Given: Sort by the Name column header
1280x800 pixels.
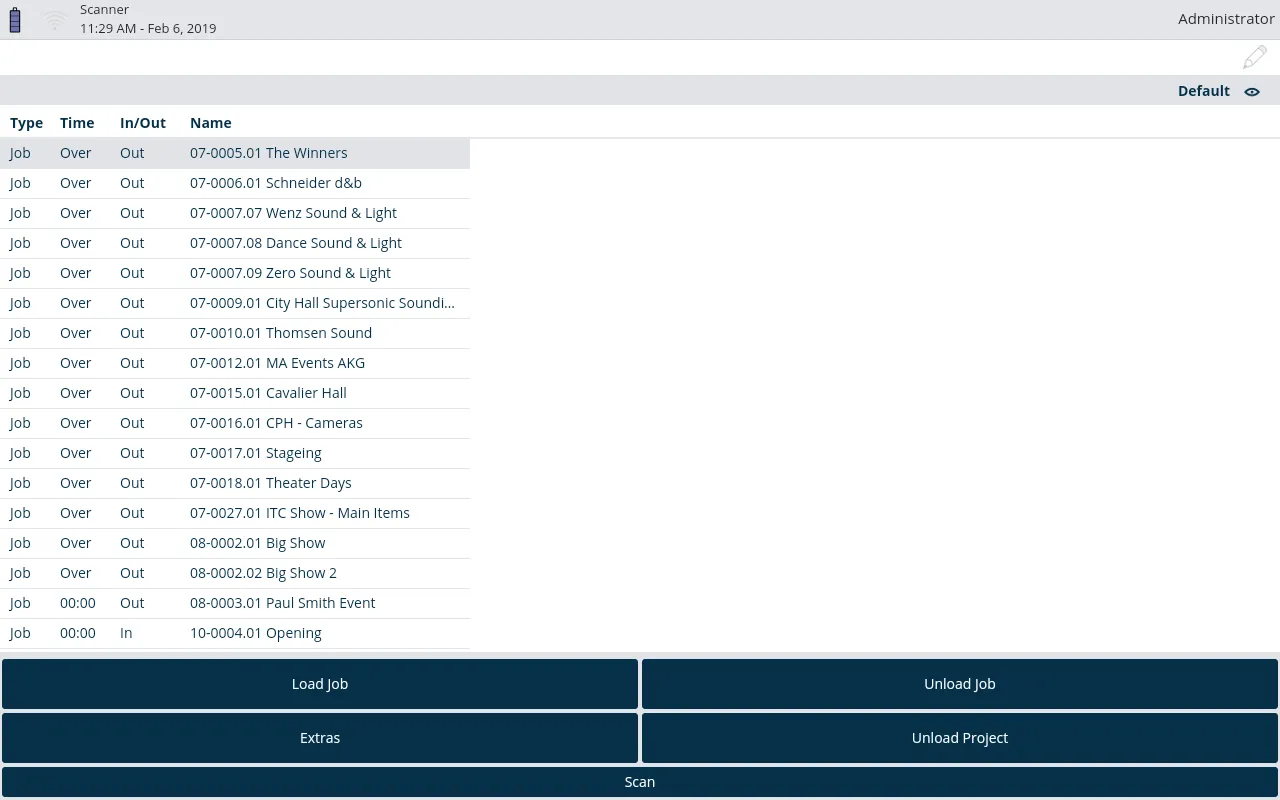Looking at the screenshot, I should coord(211,123).
